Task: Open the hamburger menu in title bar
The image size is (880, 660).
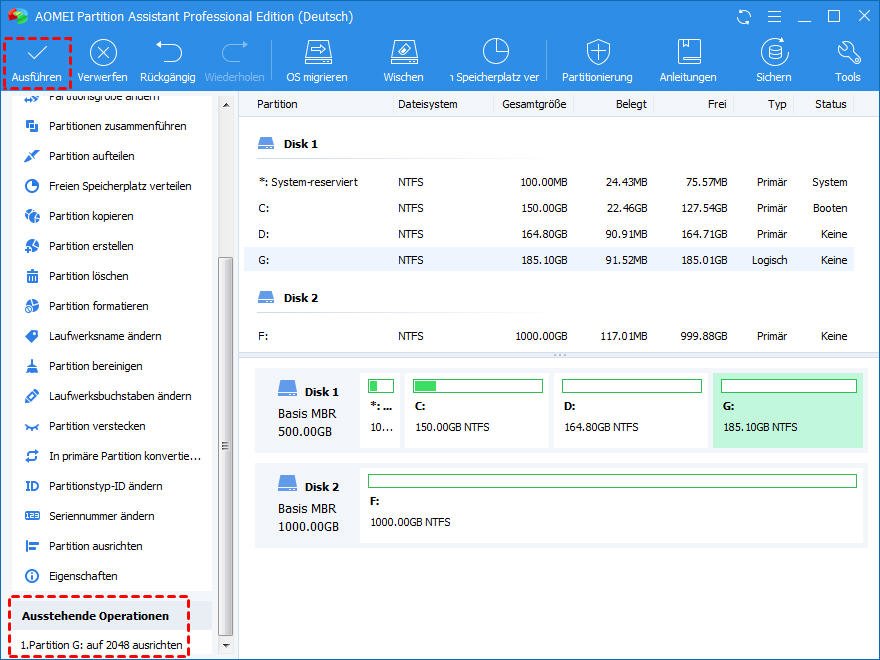Action: tap(774, 17)
